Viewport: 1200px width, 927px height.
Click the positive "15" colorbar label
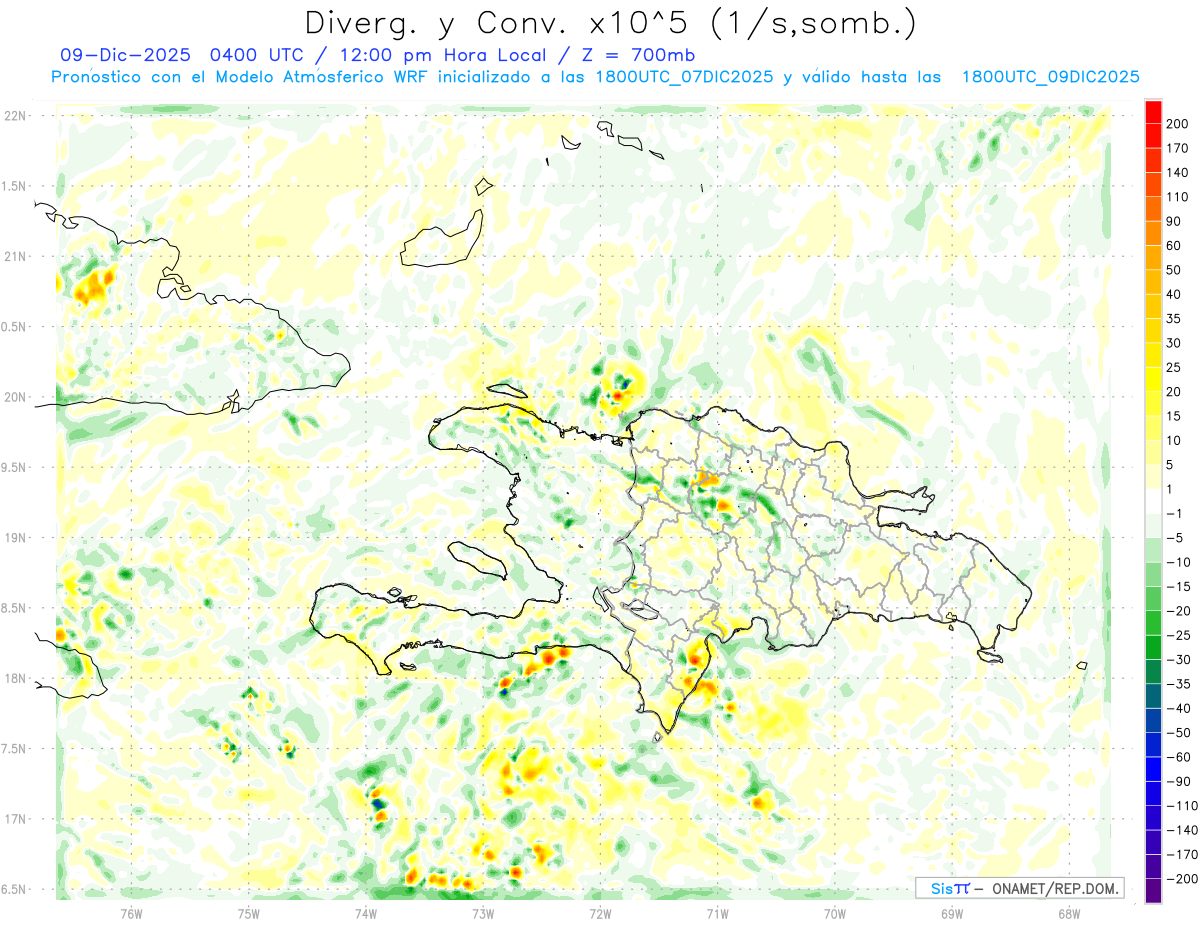(x=1175, y=416)
